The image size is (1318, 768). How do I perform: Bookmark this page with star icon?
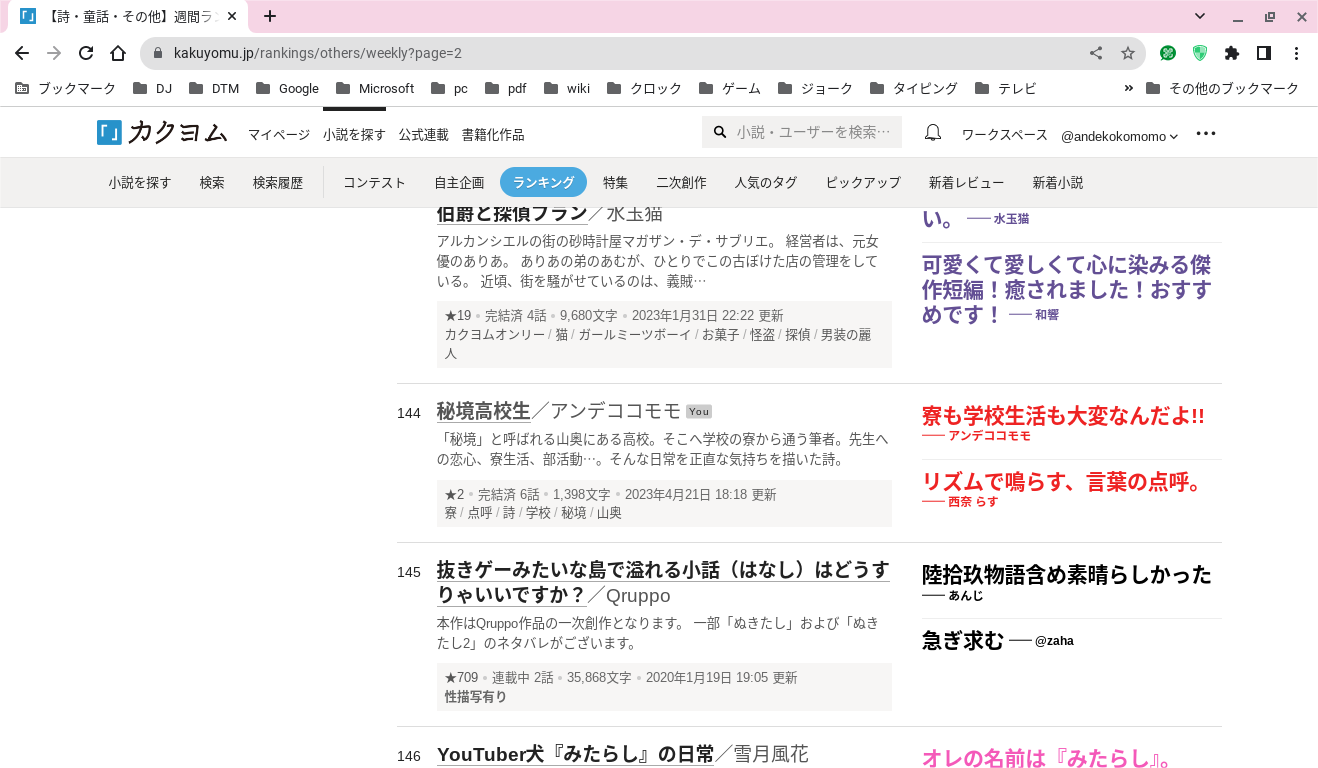pyautogui.click(x=1128, y=53)
